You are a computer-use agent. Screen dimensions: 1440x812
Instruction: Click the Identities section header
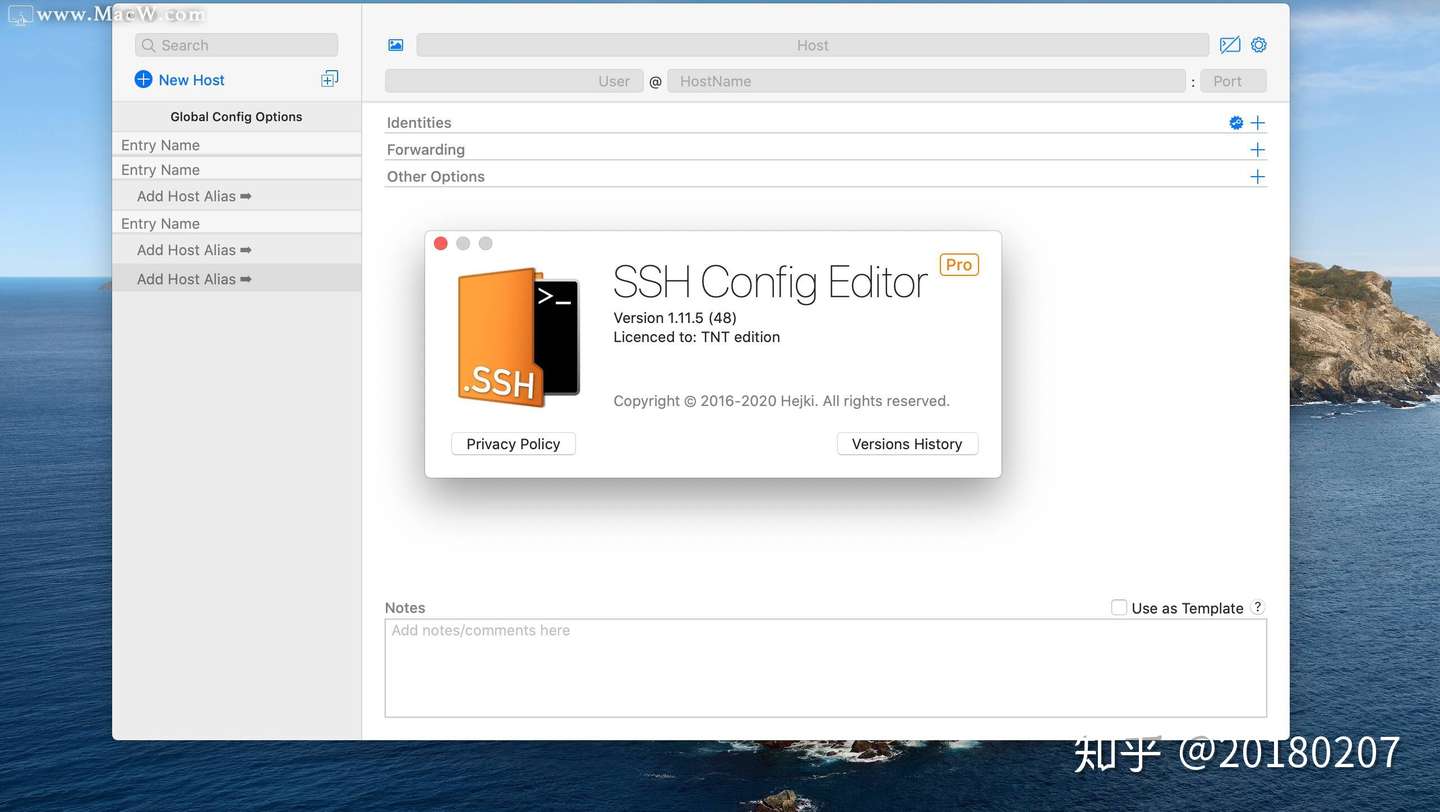[x=419, y=123]
